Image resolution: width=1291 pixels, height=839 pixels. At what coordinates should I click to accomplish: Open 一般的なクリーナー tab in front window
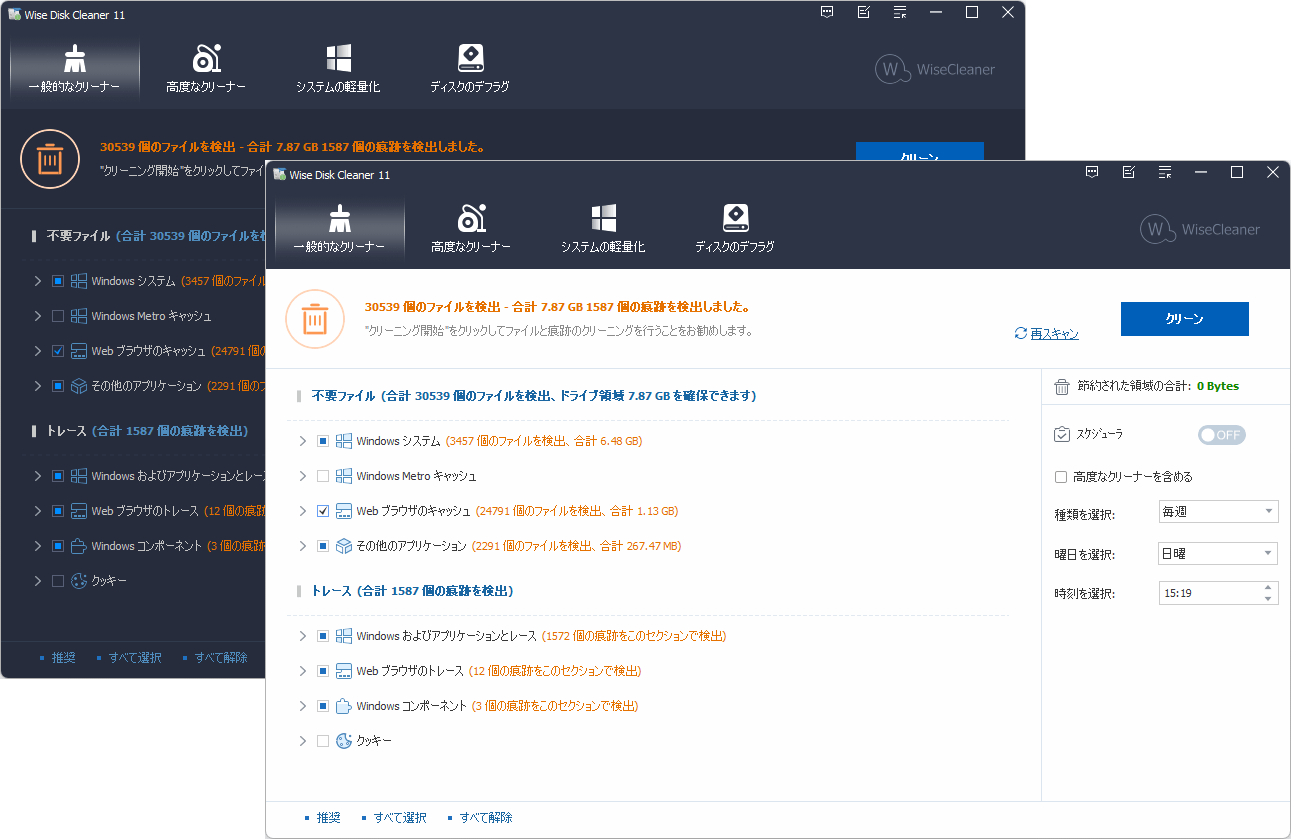(x=339, y=228)
